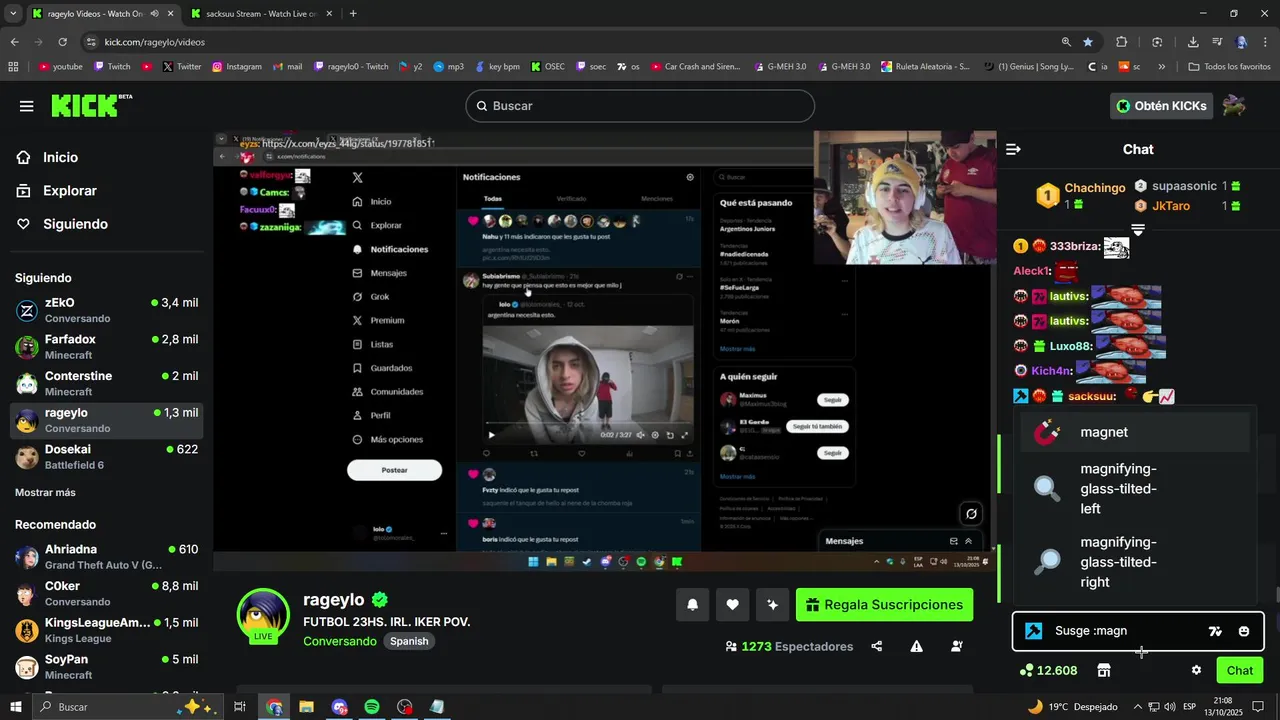Go back to the previous page
Viewport: 1280px width, 720px height.
tap(14, 42)
